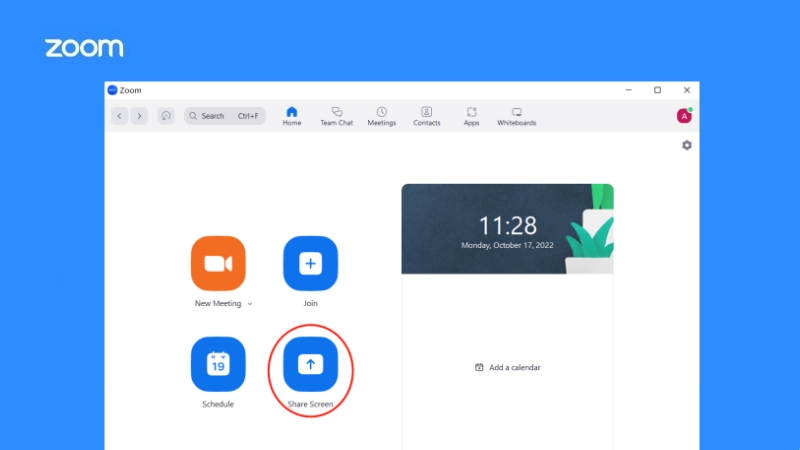Start a New Meeting with the orange camera icon
The height and width of the screenshot is (450, 800).
[x=218, y=263]
